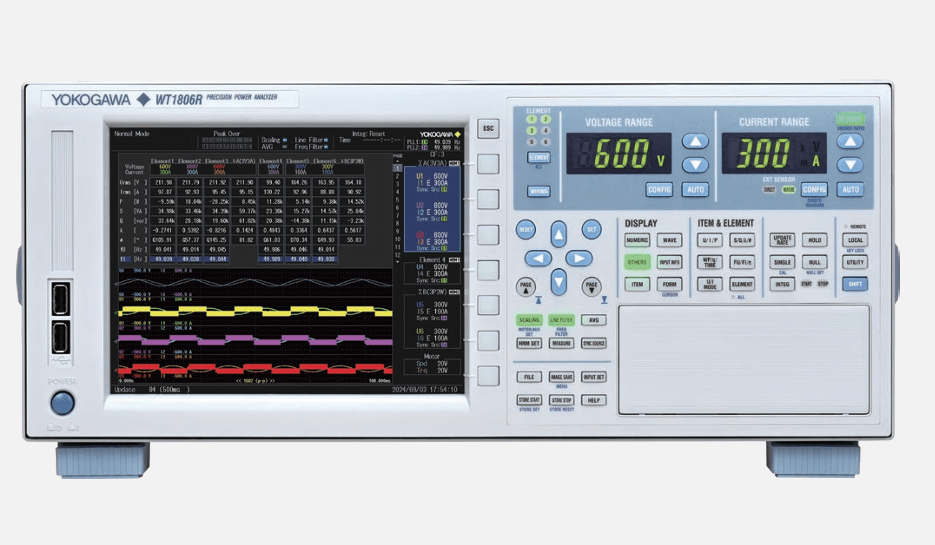The image size is (935, 545).
Task: Open the SYNC SOURCE key
Action: [594, 343]
